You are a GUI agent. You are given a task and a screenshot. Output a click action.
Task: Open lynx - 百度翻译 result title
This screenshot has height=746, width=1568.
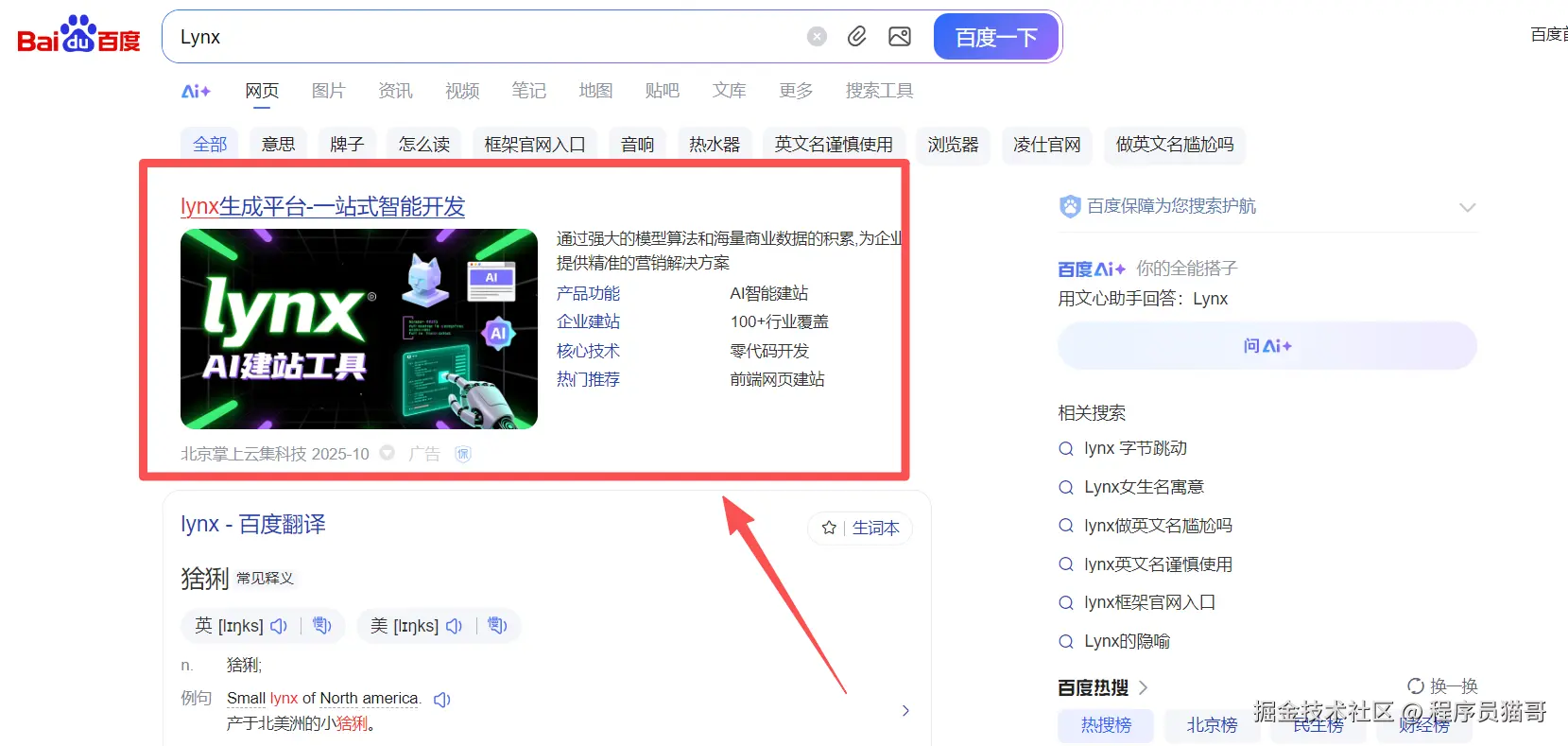[253, 524]
